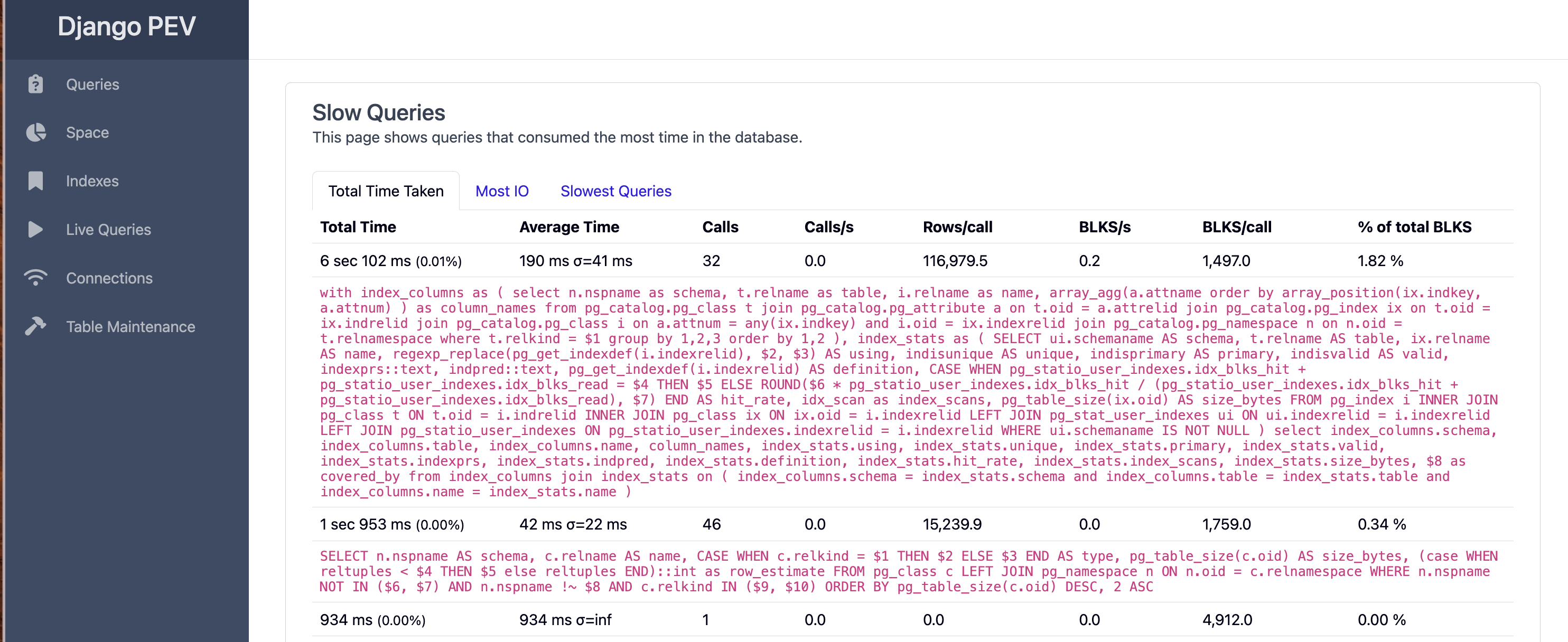Click the Django PEV title
Screen dimensions: 1568x642
pyautogui.click(x=127, y=26)
